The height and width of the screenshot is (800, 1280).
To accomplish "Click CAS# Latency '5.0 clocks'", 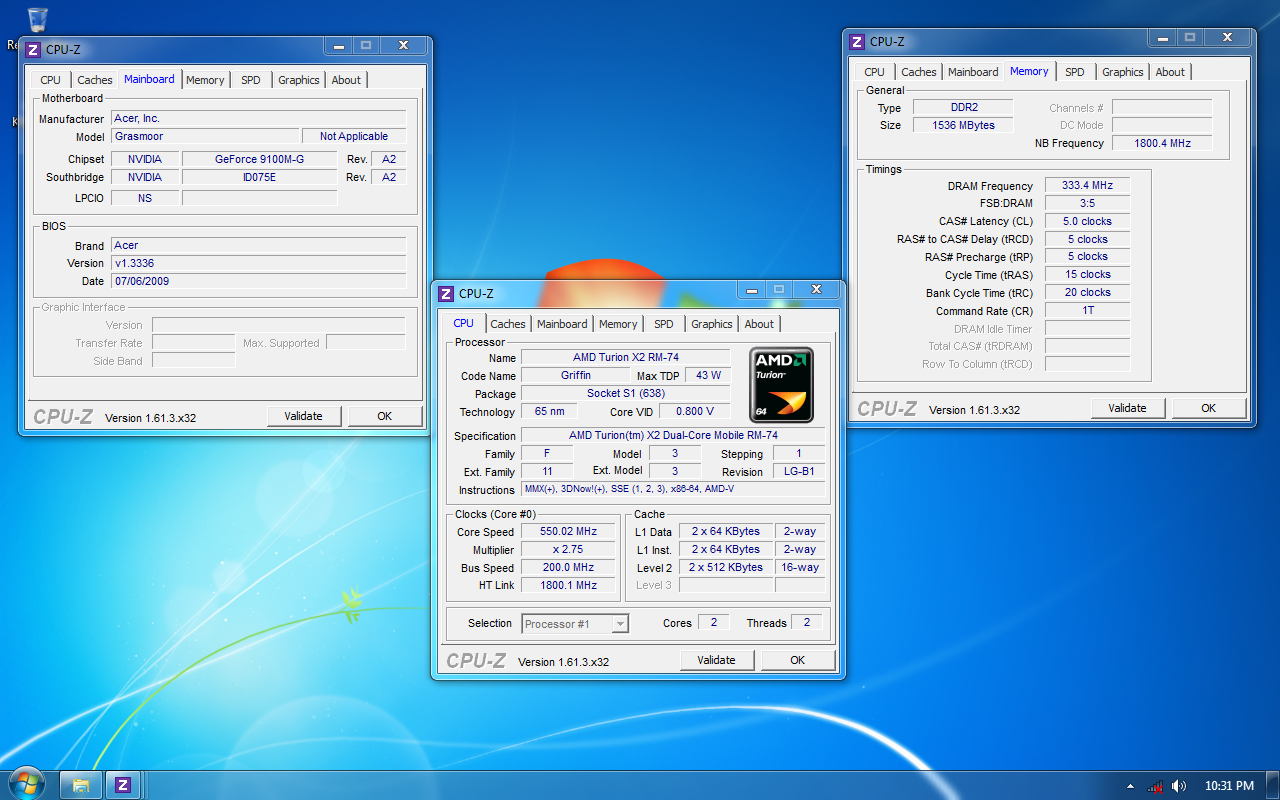I will [x=1088, y=221].
